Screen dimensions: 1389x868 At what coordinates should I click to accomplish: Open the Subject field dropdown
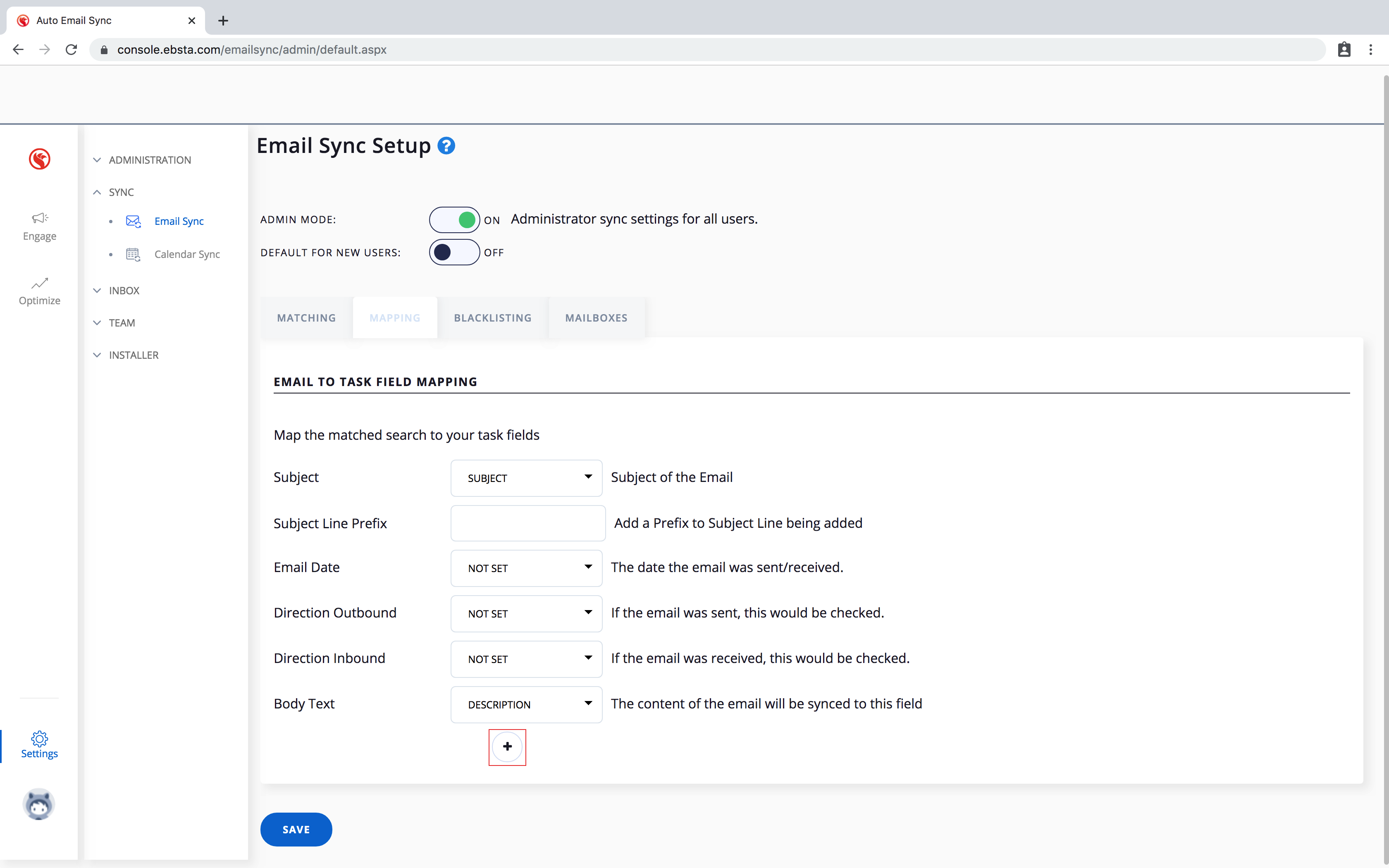tap(526, 478)
